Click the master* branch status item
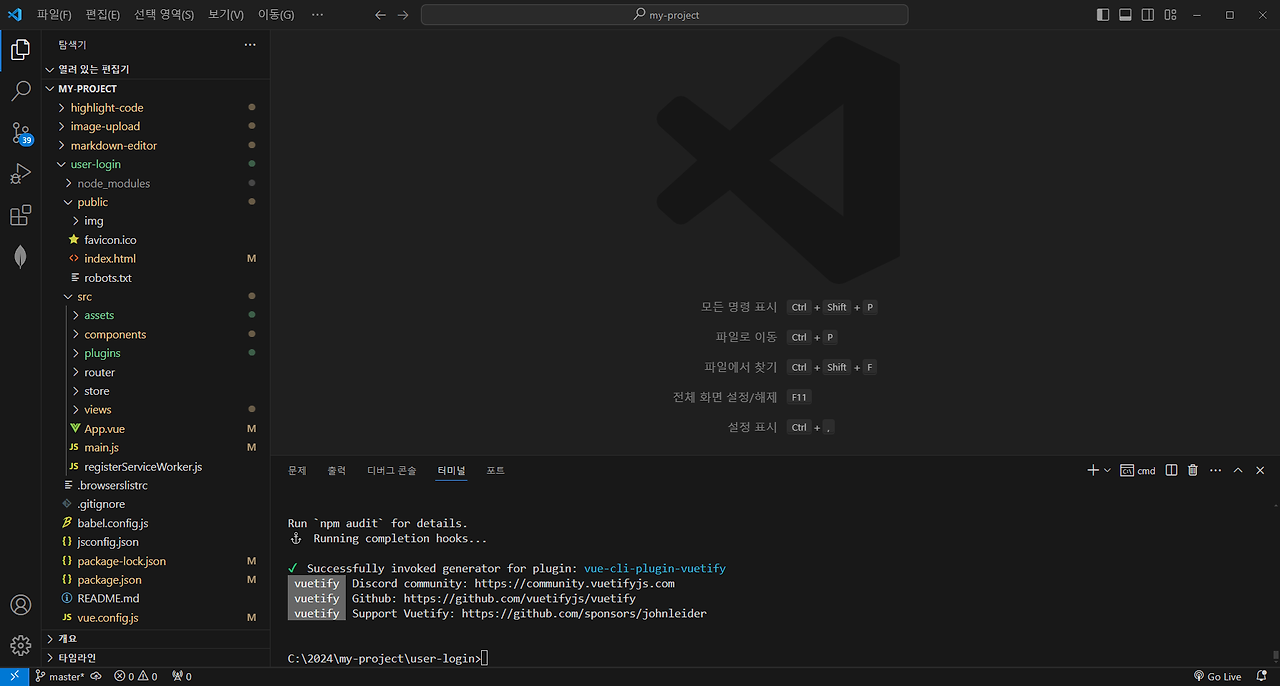 (60, 676)
